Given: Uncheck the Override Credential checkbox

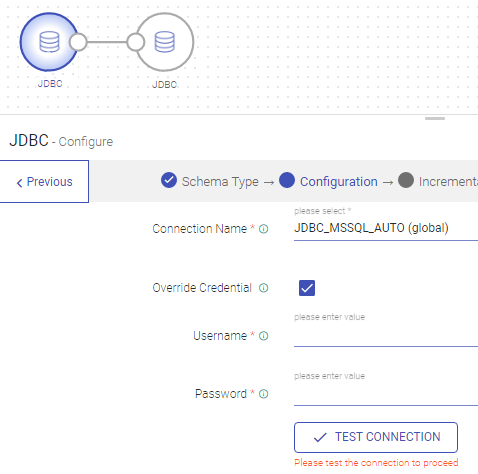Looking at the screenshot, I should tap(307, 288).
